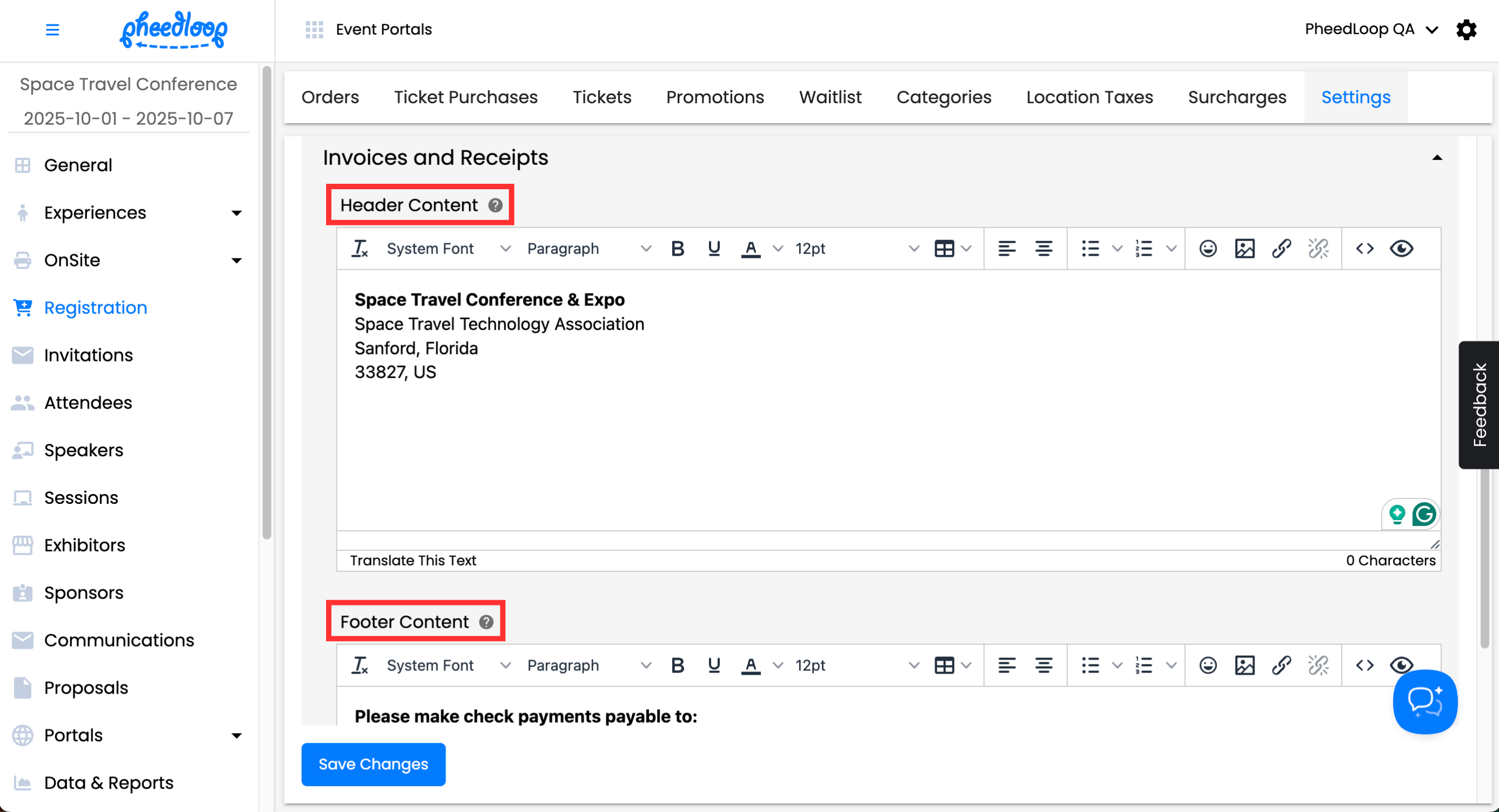Center align text in Header Content editor
The height and width of the screenshot is (812, 1499).
[x=1043, y=249]
